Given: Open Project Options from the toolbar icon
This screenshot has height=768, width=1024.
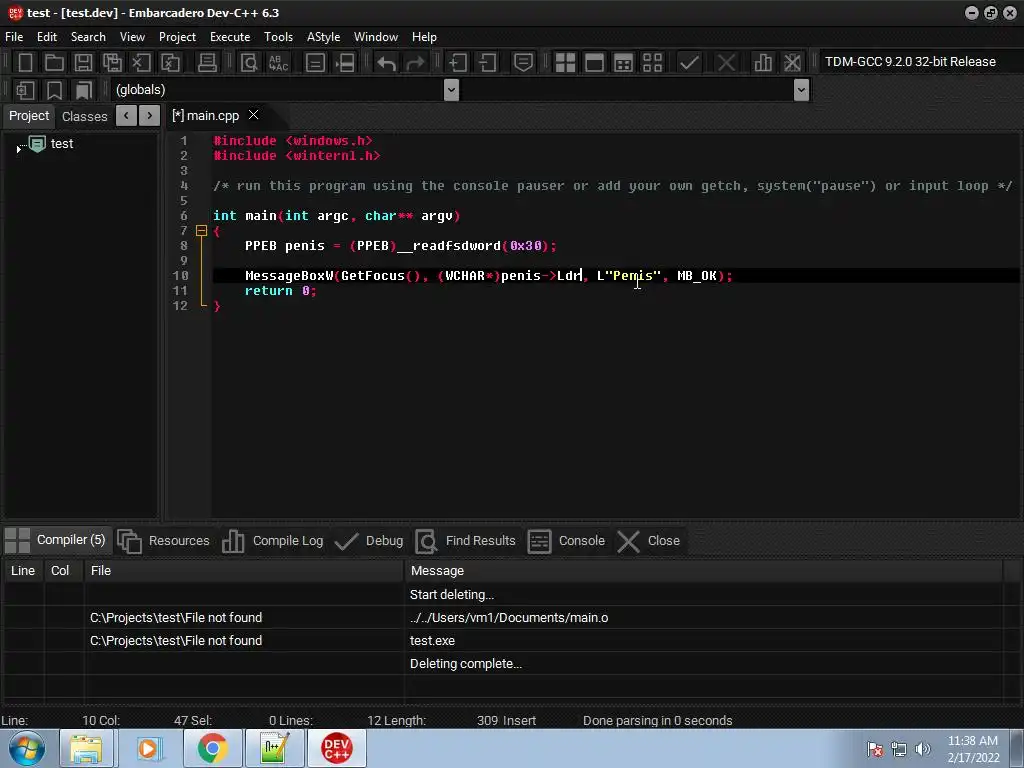Looking at the screenshot, I should tap(523, 63).
